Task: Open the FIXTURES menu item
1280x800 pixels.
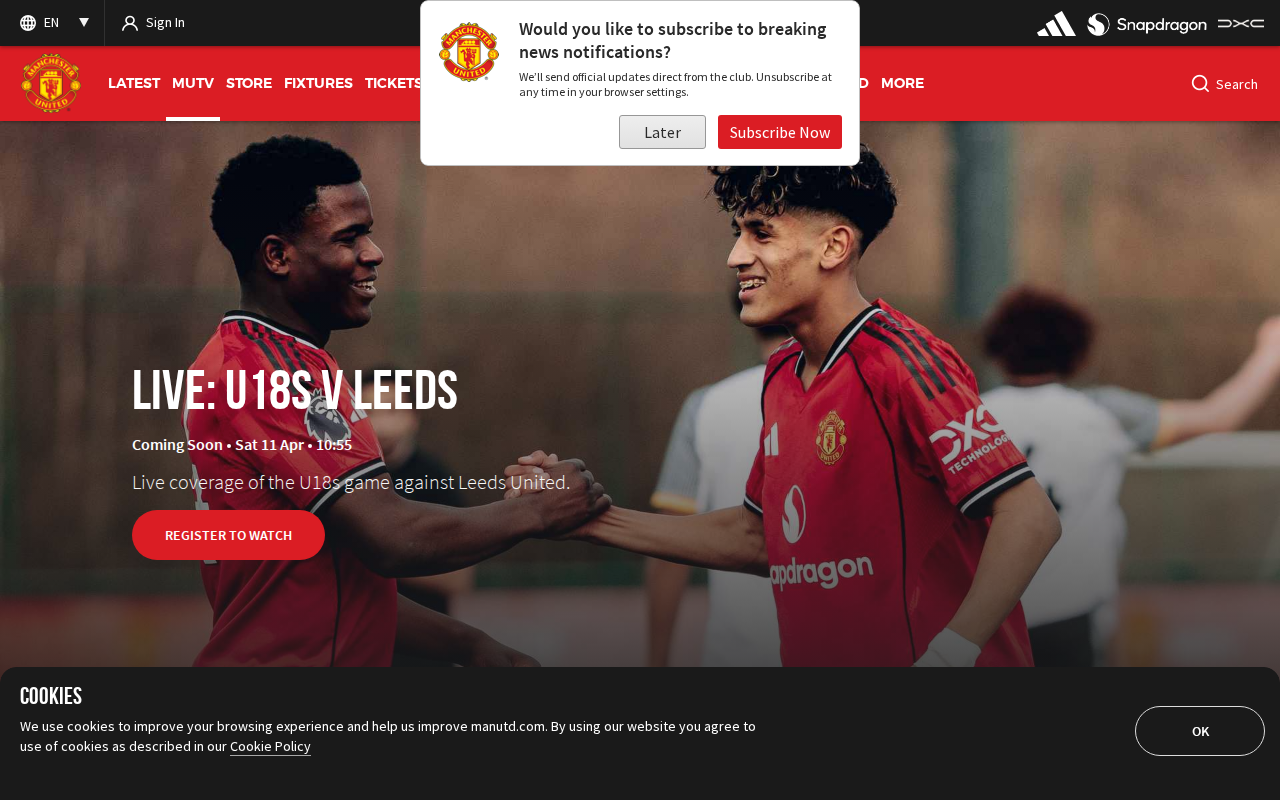Action: 318,83
